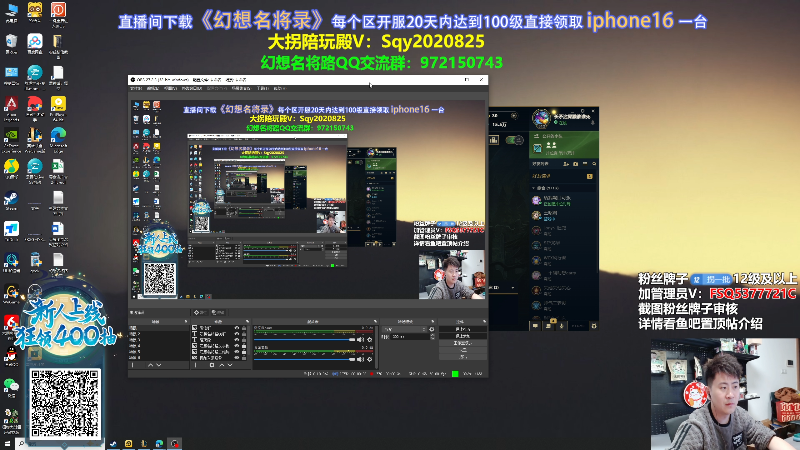Click League summoner profile avatar

541,118
